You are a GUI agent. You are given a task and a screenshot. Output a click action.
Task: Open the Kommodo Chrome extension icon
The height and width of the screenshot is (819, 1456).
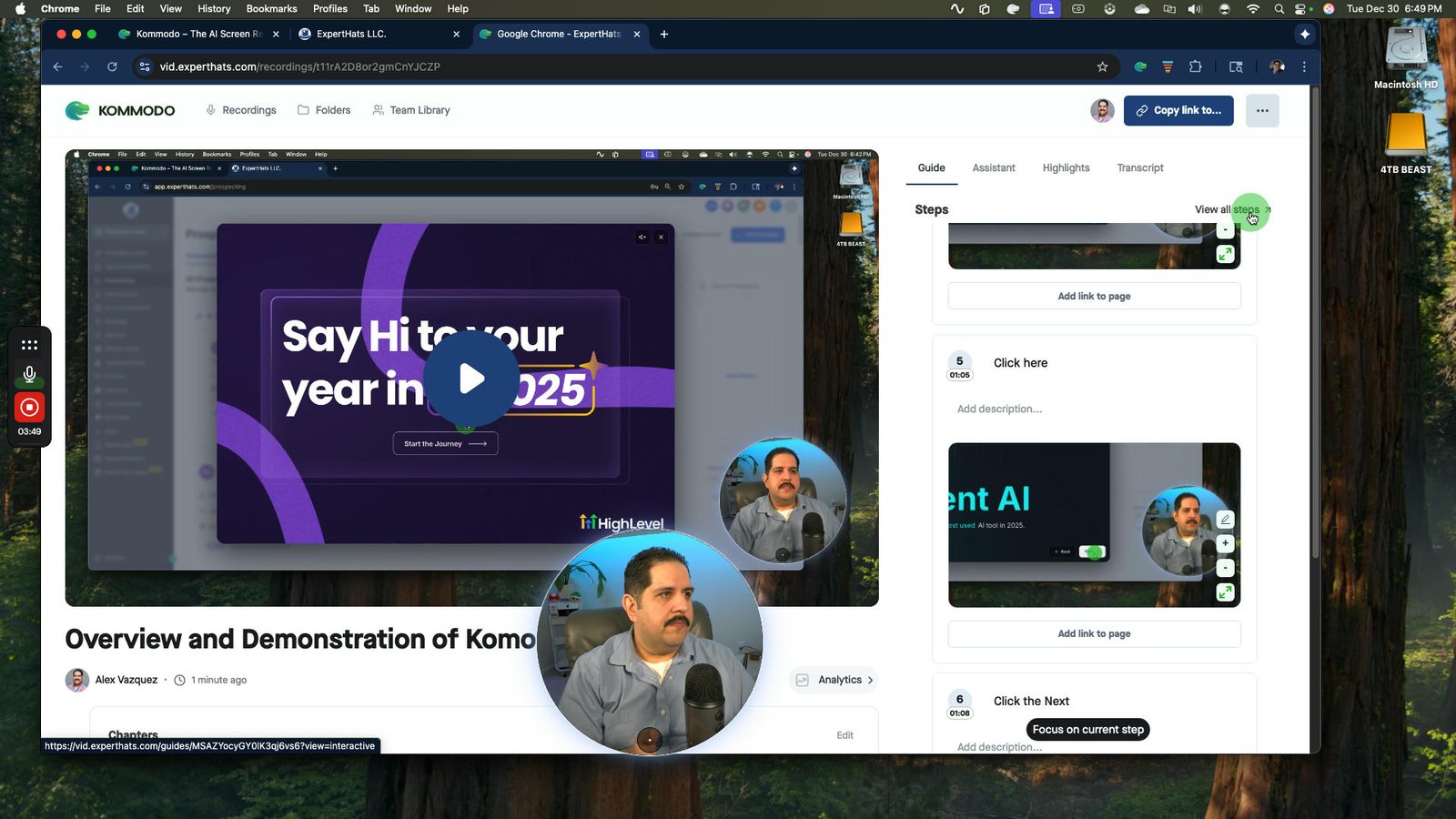pos(1140,66)
